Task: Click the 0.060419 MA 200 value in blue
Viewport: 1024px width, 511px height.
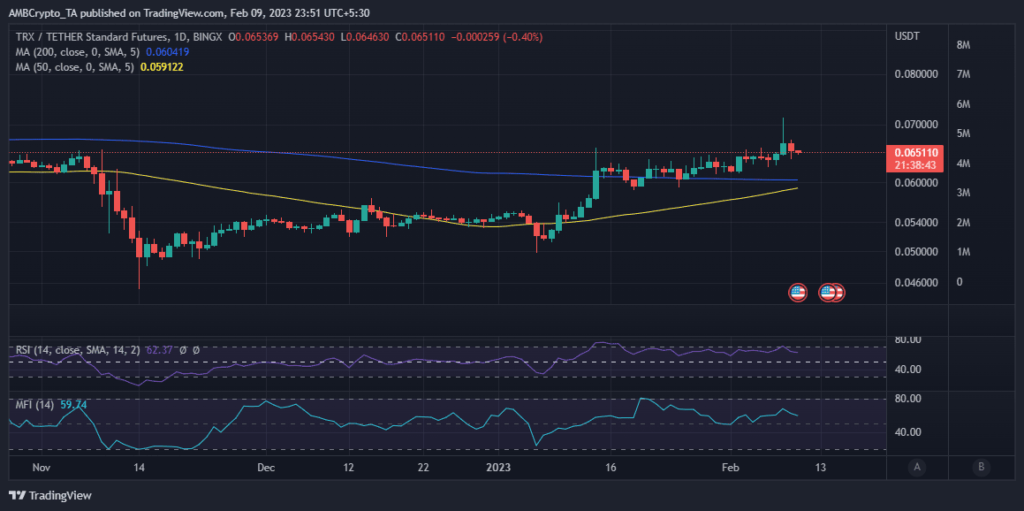Action: [165, 51]
